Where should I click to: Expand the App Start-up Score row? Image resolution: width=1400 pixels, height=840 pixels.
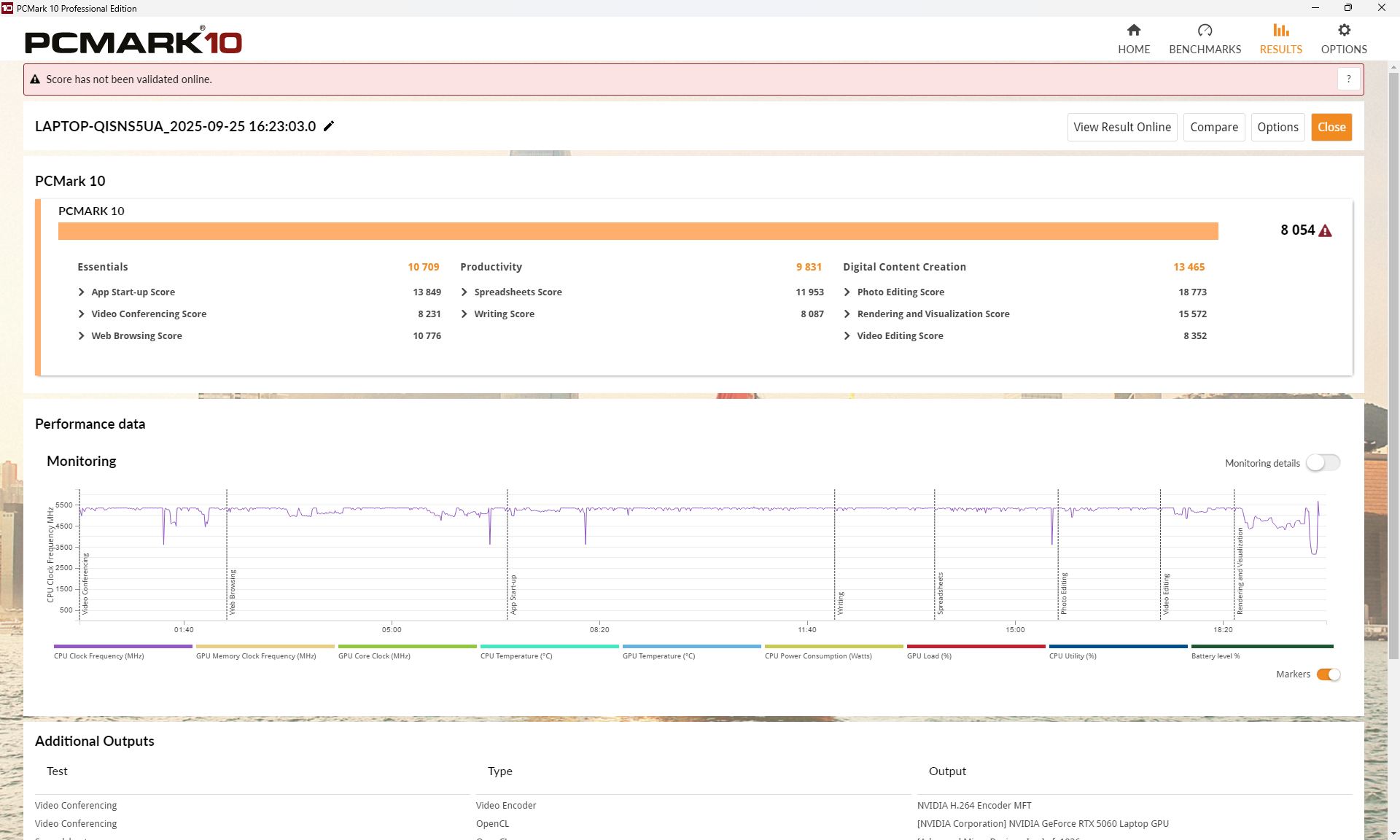(x=82, y=292)
